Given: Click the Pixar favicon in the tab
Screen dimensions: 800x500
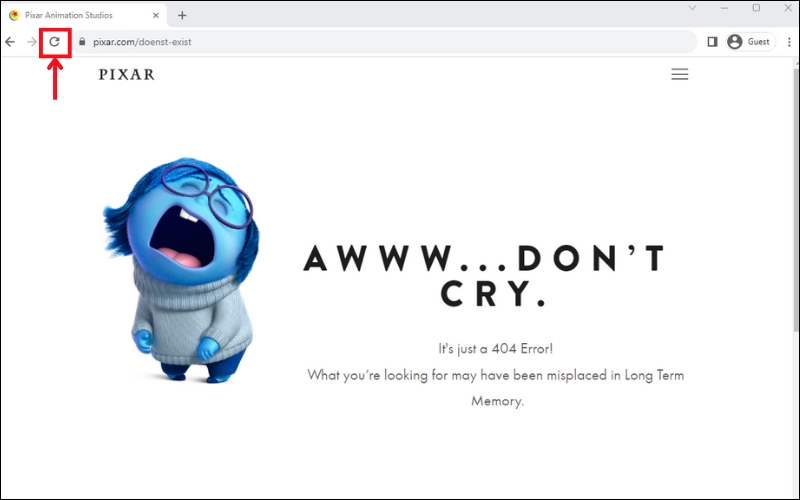Looking at the screenshot, I should 14,15.
